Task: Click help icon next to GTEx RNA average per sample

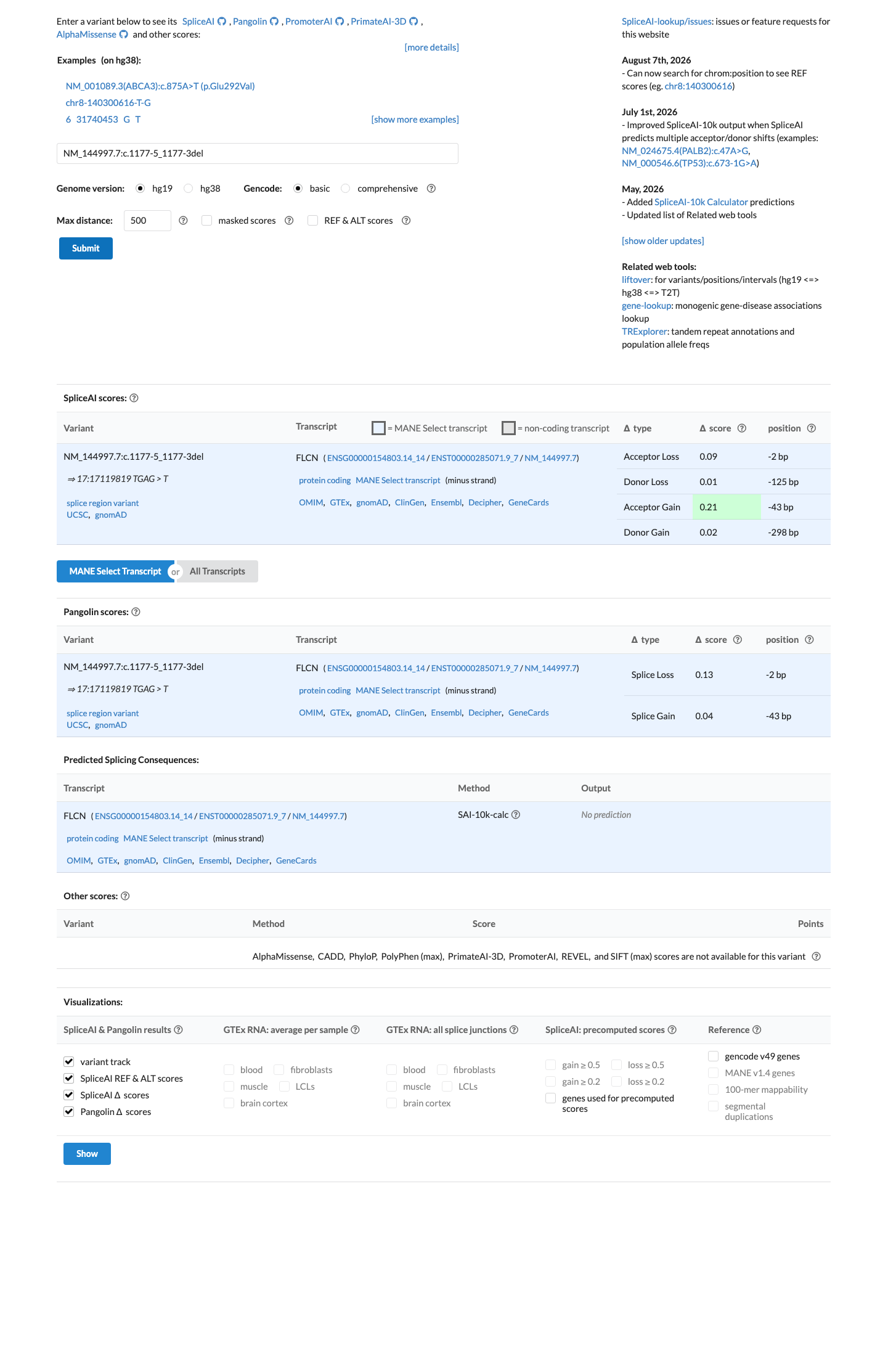Action: [x=356, y=1030]
